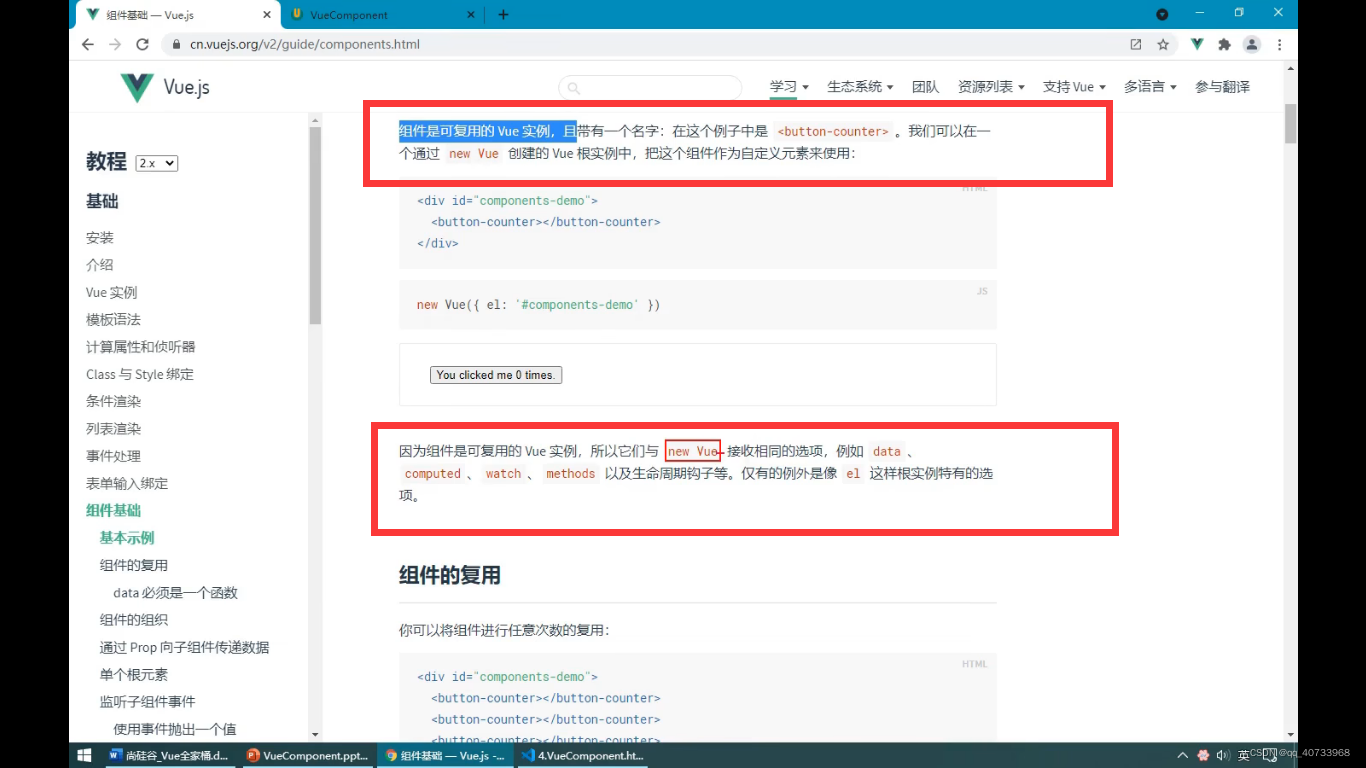Click the lock icon in address bar
1366x768 pixels.
[x=176, y=44]
